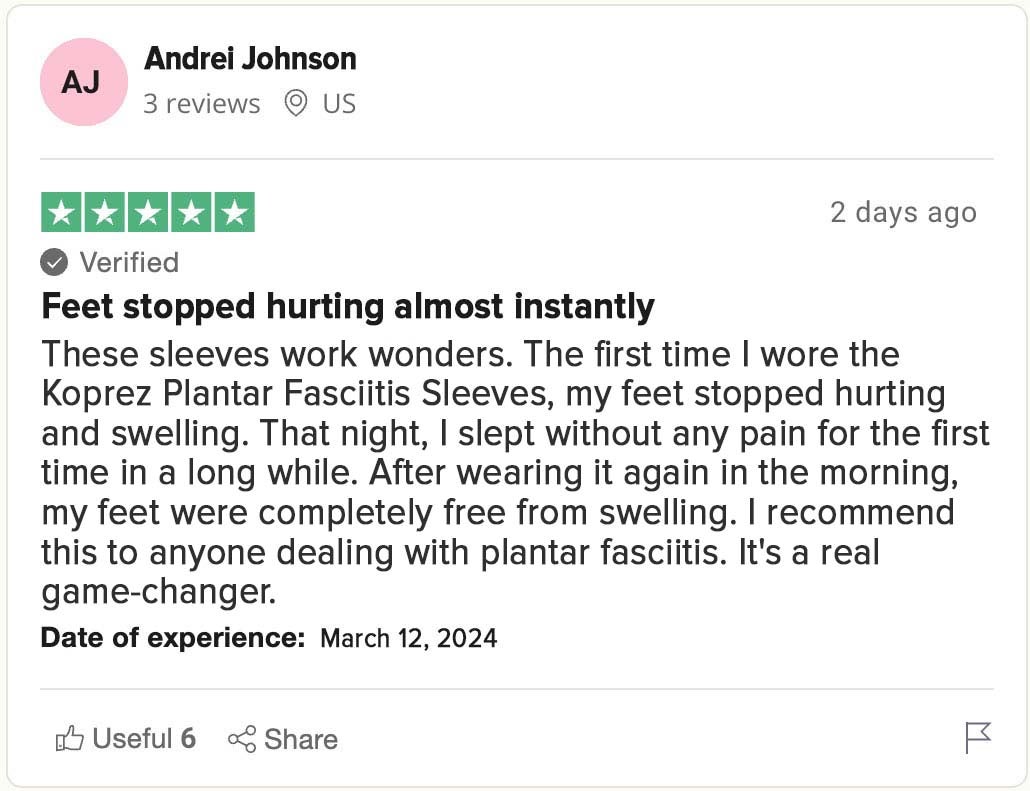Report review using the flag icon

coord(978,738)
